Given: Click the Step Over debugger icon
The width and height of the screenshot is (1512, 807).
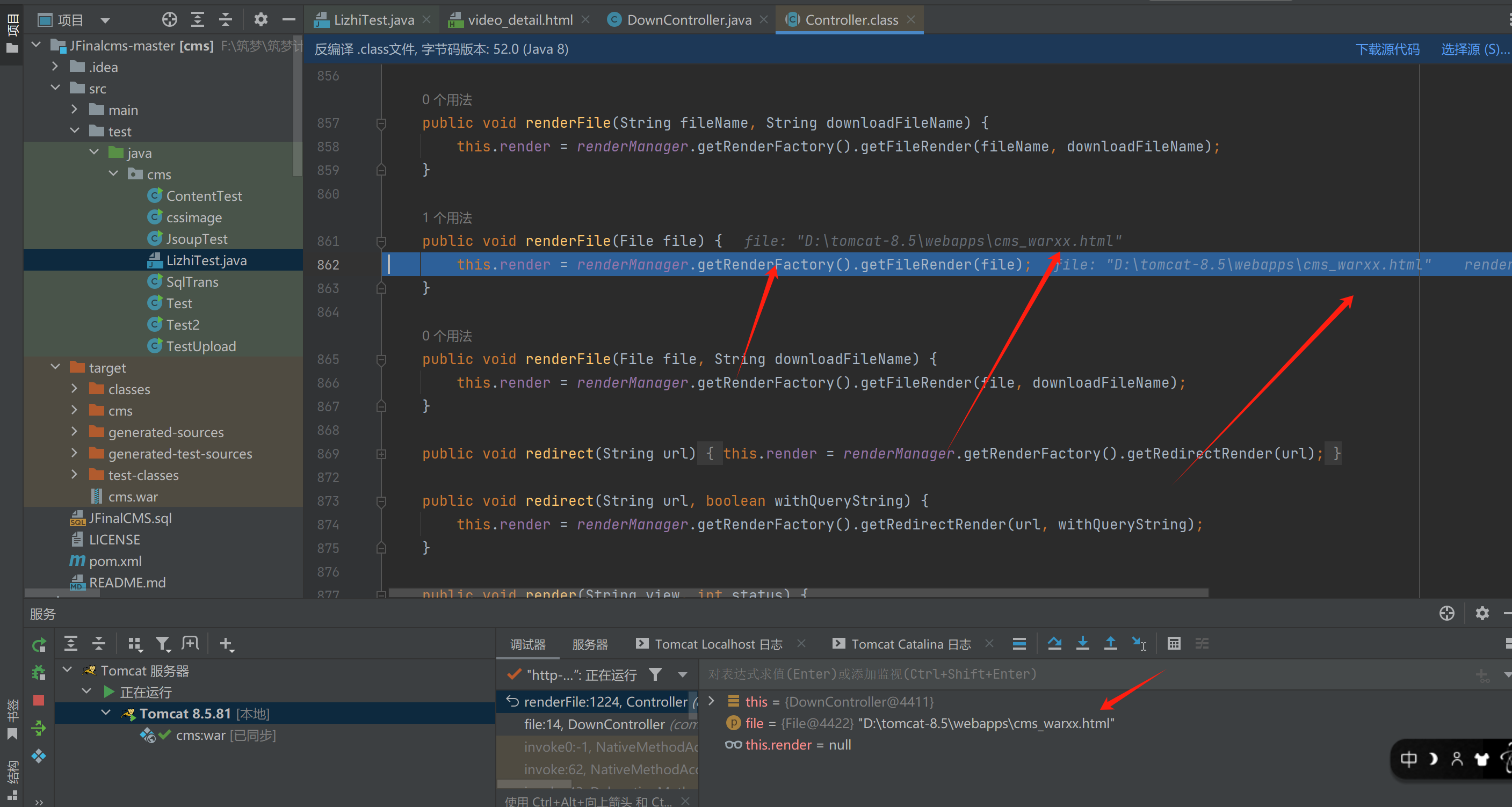Looking at the screenshot, I should (x=1054, y=644).
